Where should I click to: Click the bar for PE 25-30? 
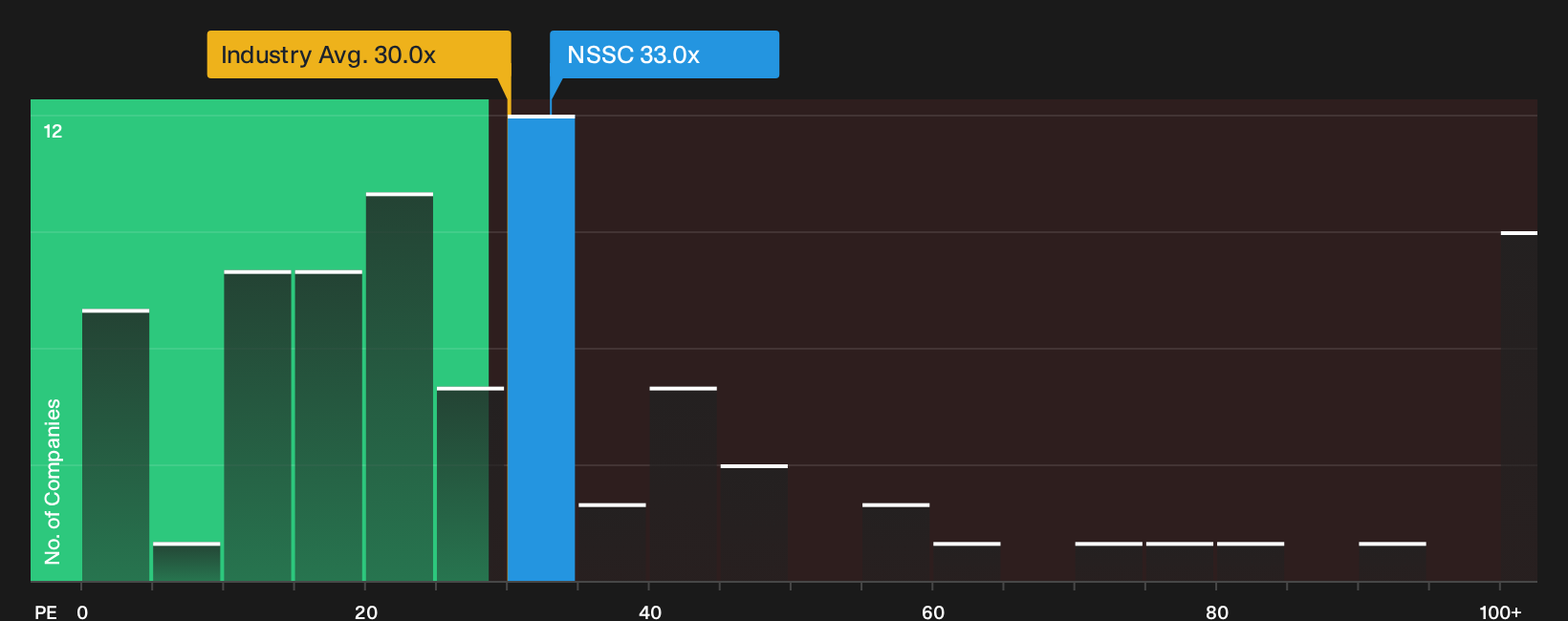click(470, 484)
